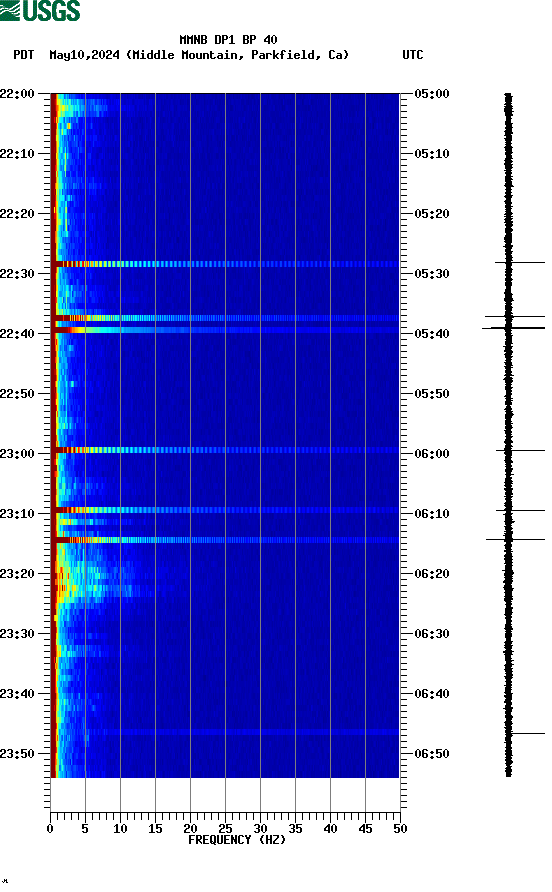Click the 'UTC' timezone label
The height and width of the screenshot is (892, 552).
tap(413, 55)
